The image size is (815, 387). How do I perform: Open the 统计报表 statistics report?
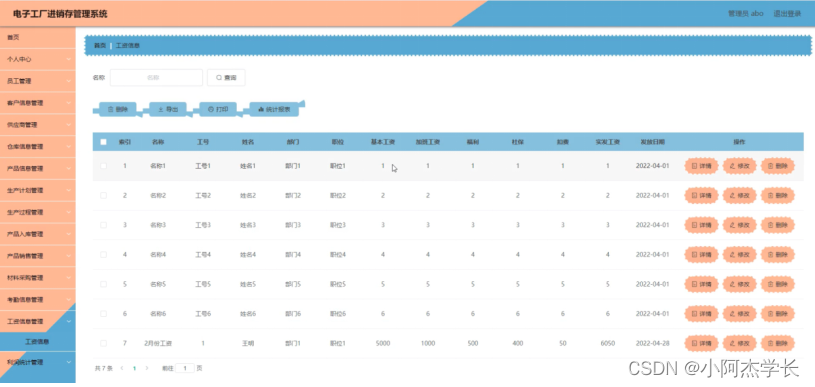tap(274, 110)
